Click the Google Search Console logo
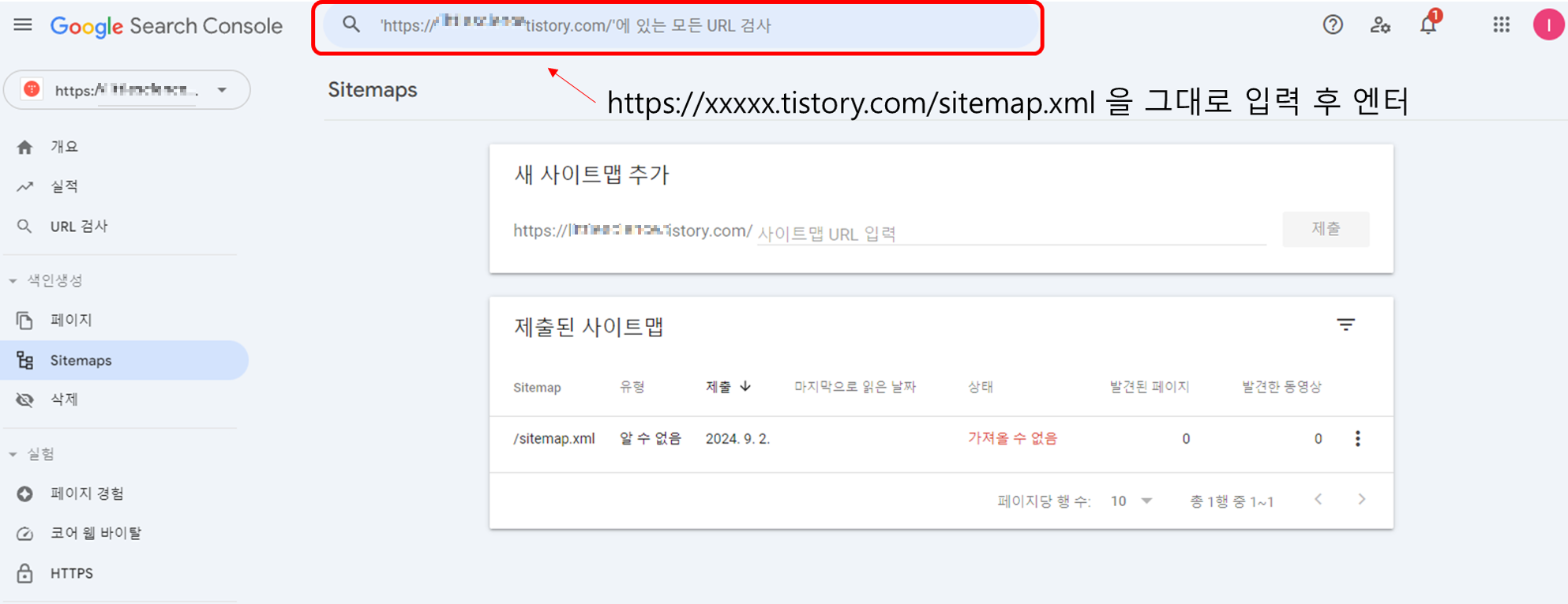Image resolution: width=1568 pixels, height=604 pixels. 166,26
